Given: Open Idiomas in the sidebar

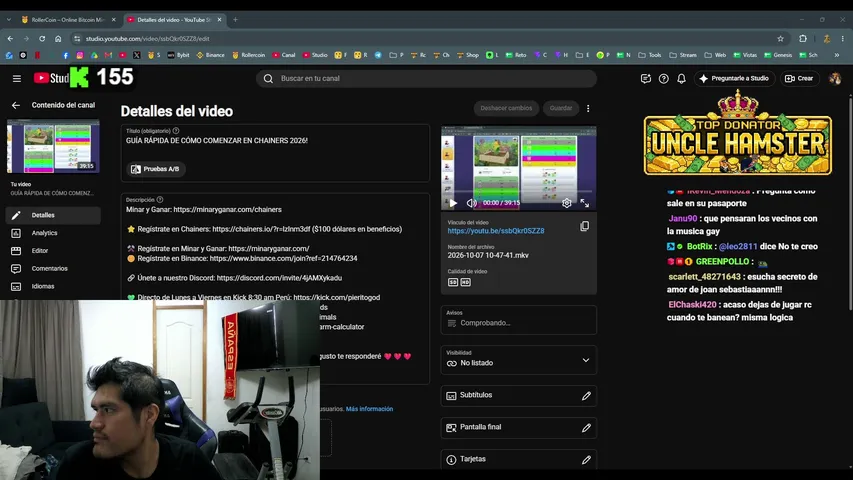Looking at the screenshot, I should [53, 286].
